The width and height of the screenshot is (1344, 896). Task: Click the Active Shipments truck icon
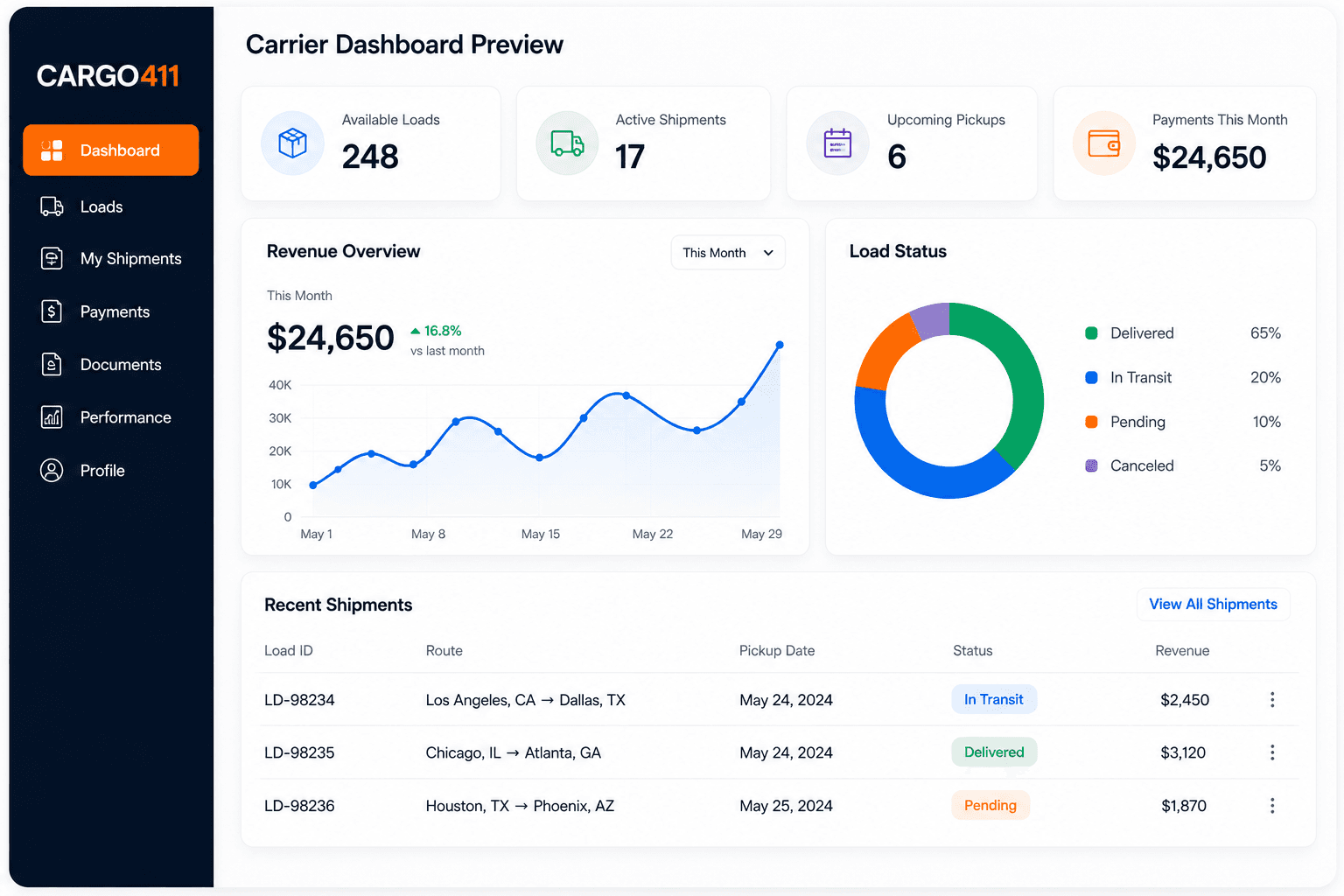(567, 143)
